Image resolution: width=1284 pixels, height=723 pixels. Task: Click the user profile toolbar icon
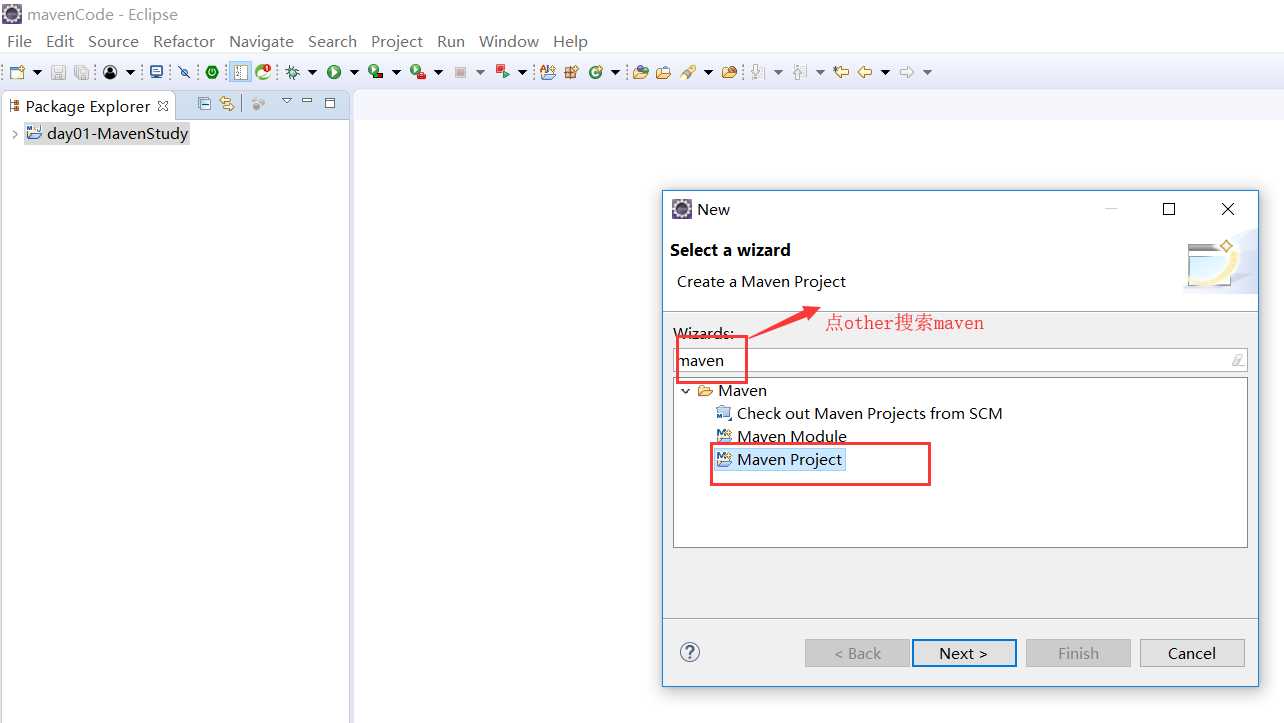(x=110, y=72)
